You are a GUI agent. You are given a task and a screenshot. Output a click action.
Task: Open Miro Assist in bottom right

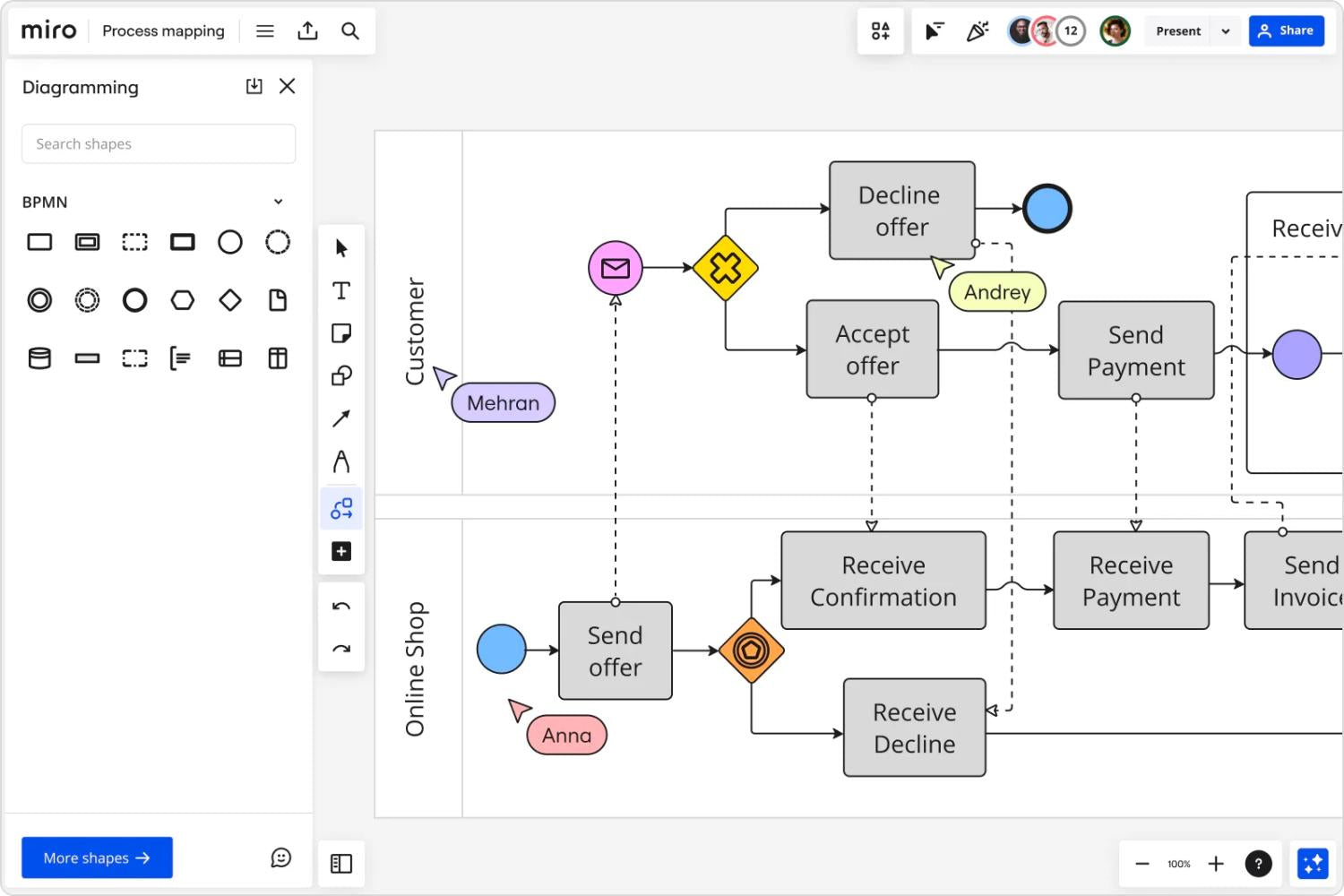point(1312,863)
